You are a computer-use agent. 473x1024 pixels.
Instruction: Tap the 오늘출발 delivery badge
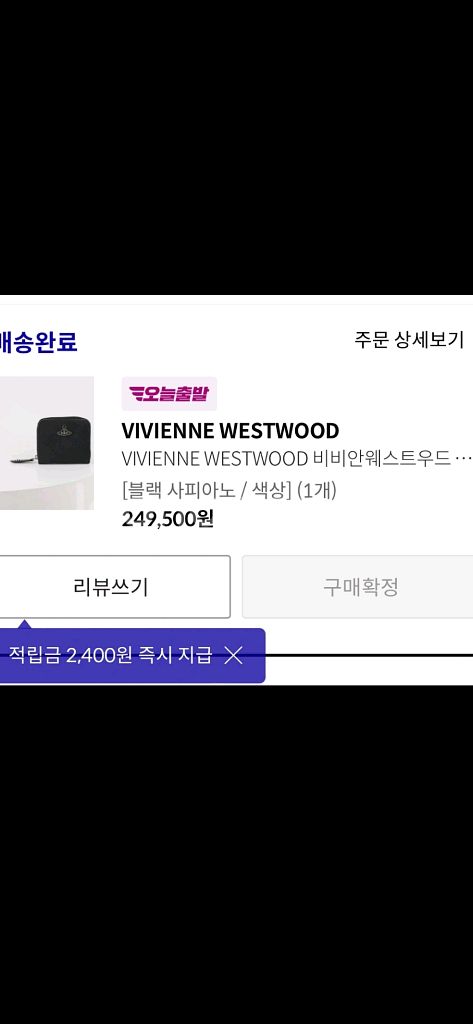(x=169, y=393)
